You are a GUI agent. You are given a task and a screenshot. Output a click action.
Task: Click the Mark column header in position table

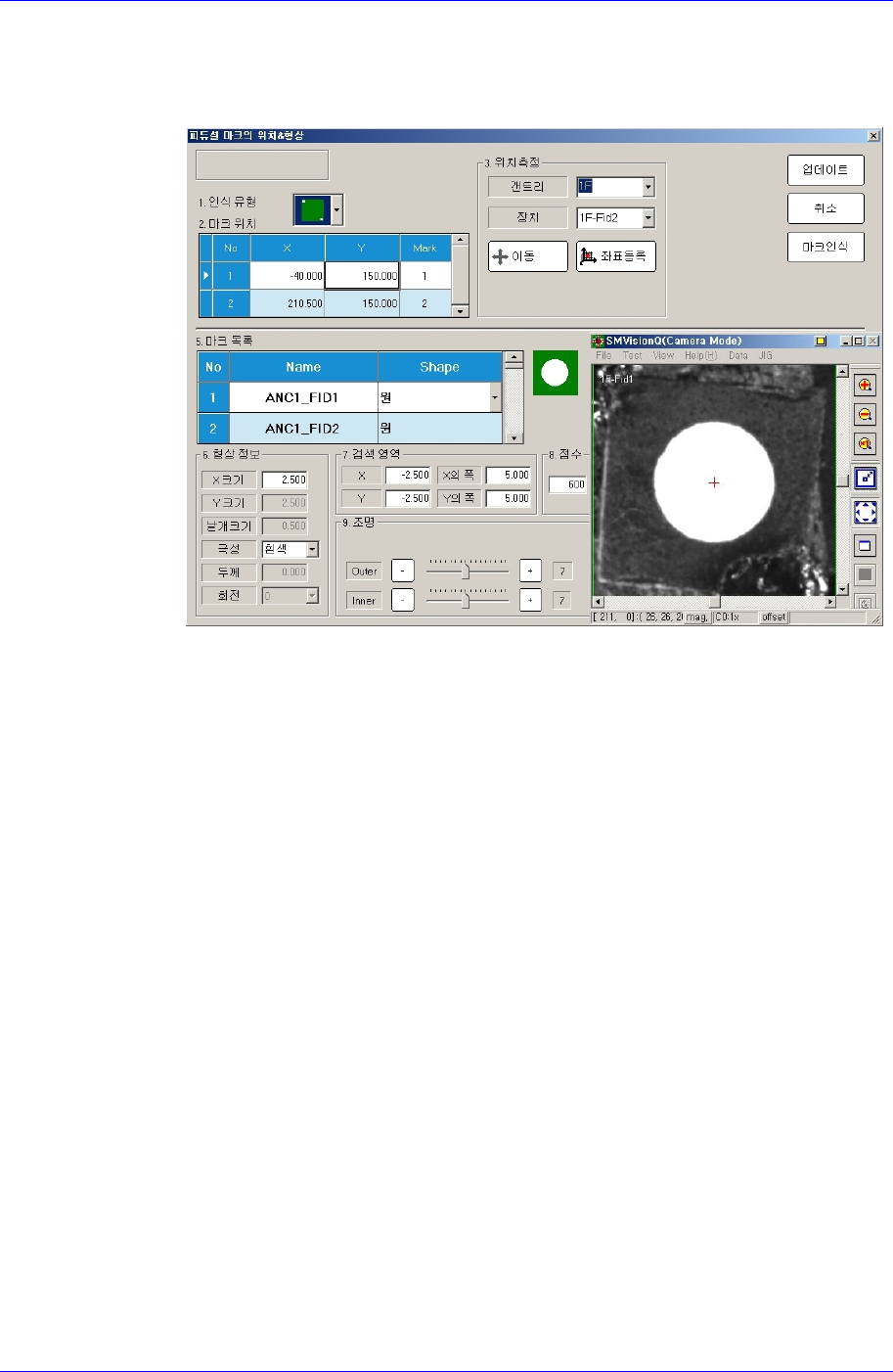tap(425, 248)
